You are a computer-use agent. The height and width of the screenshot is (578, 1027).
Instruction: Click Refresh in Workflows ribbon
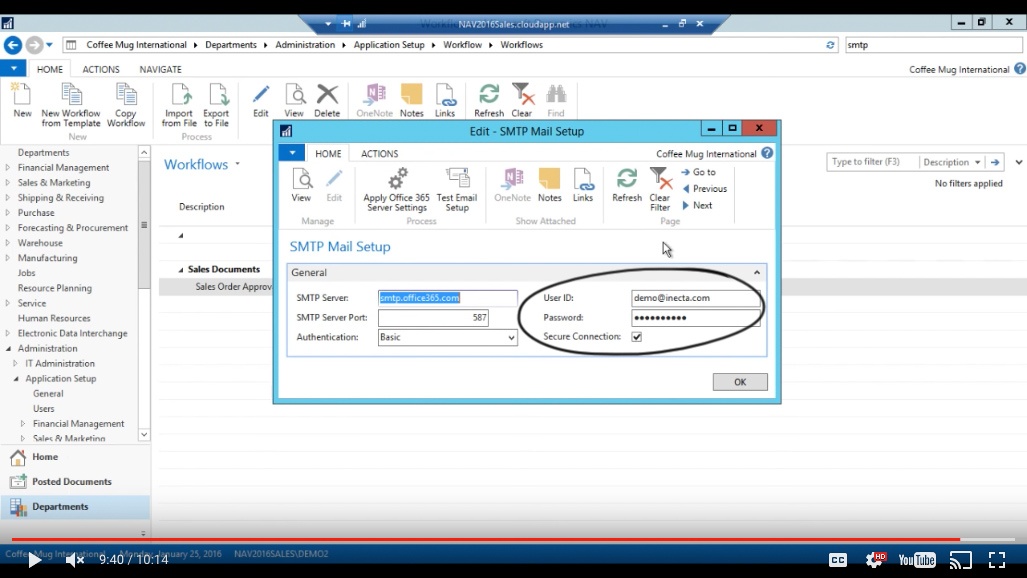click(x=489, y=100)
